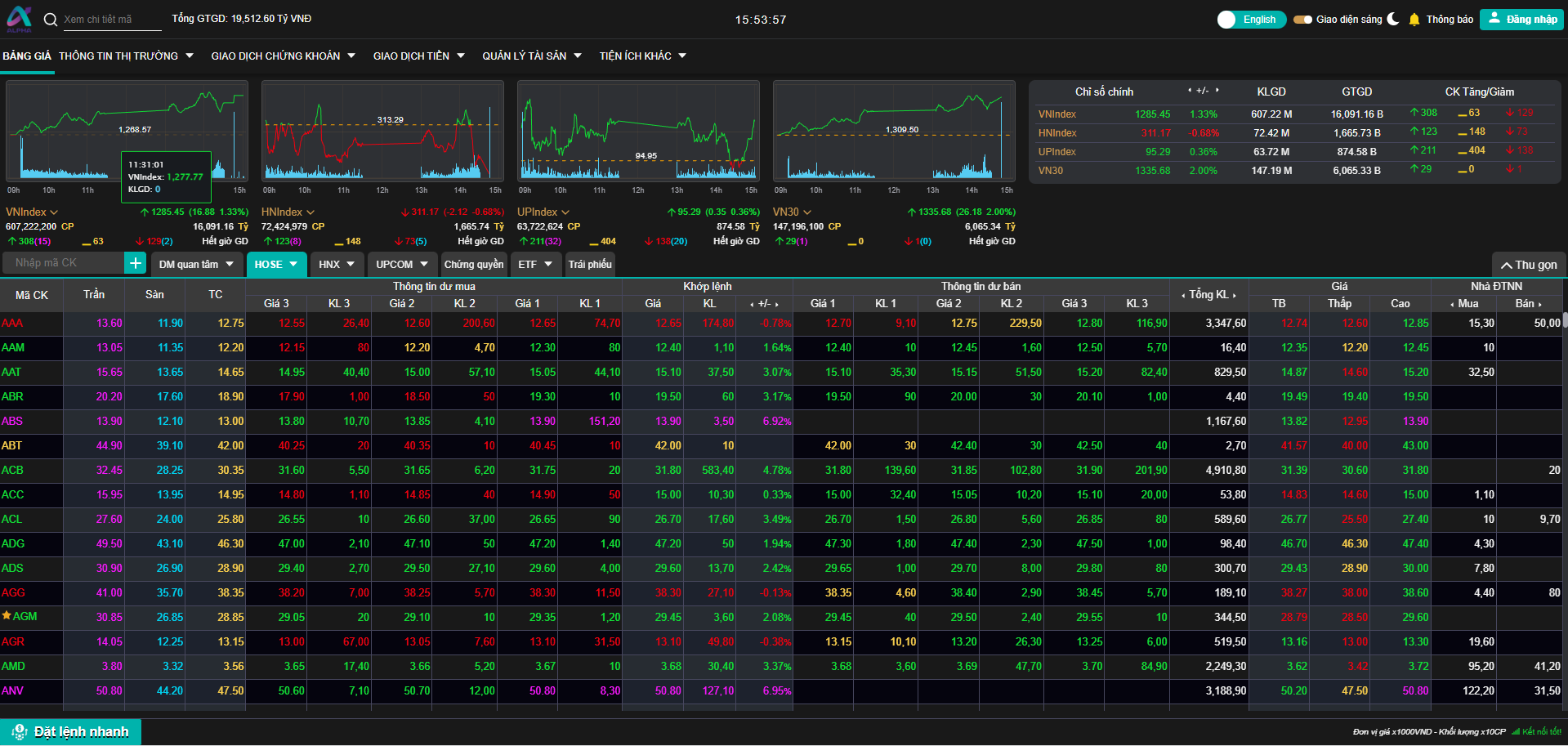Click the Thông báo label
Image resolution: width=1568 pixels, height=746 pixels.
click(1450, 20)
